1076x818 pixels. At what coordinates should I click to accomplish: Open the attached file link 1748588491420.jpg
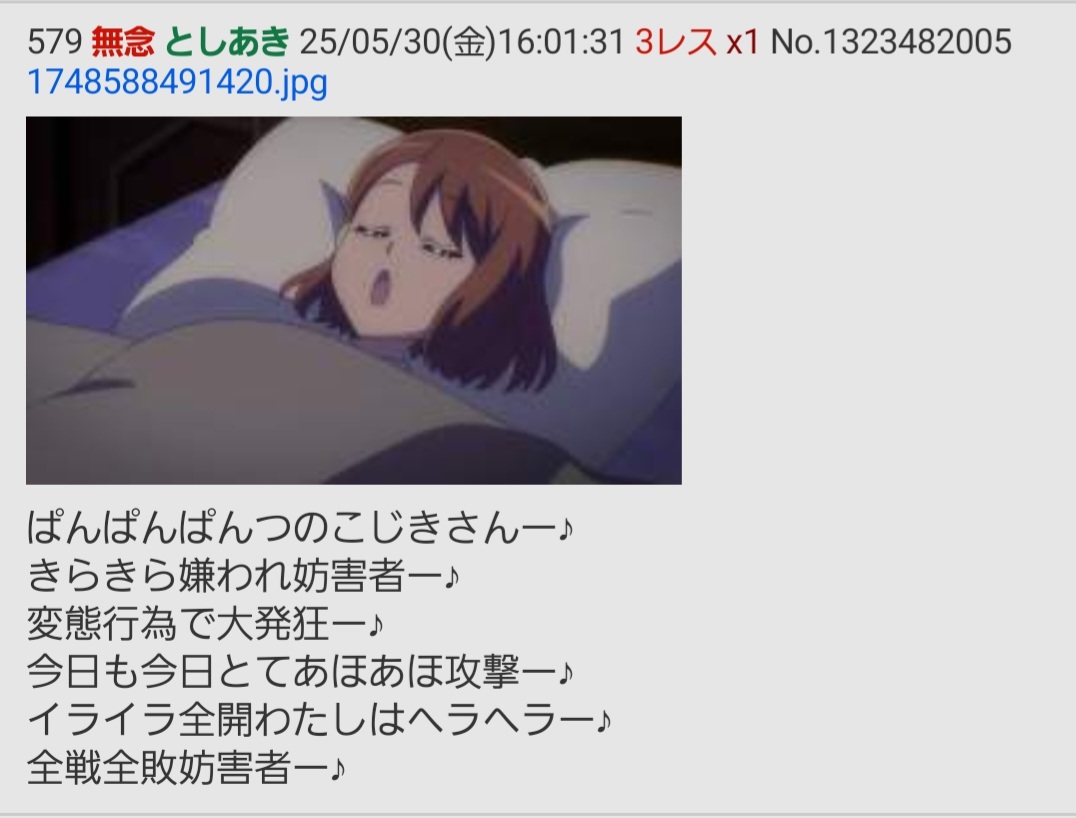[177, 83]
